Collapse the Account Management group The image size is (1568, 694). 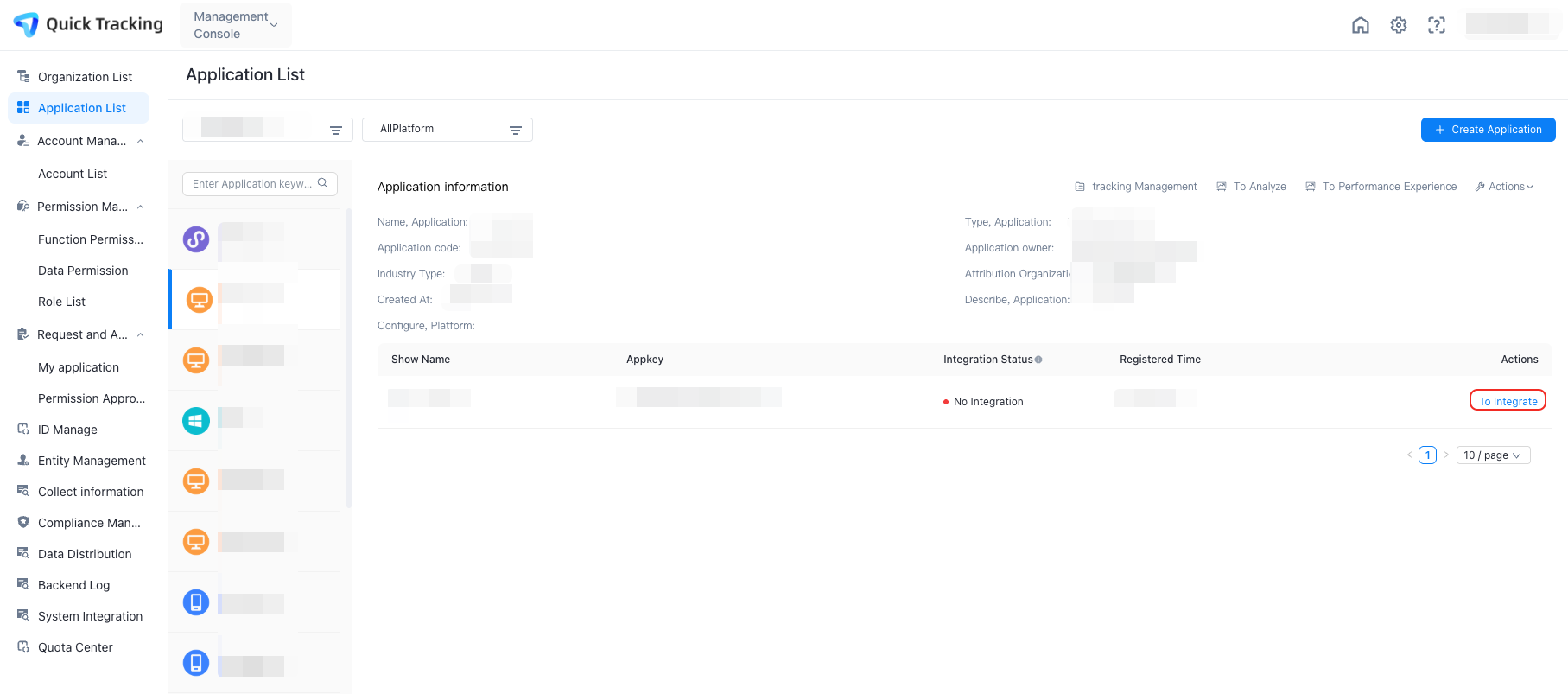tap(141, 141)
